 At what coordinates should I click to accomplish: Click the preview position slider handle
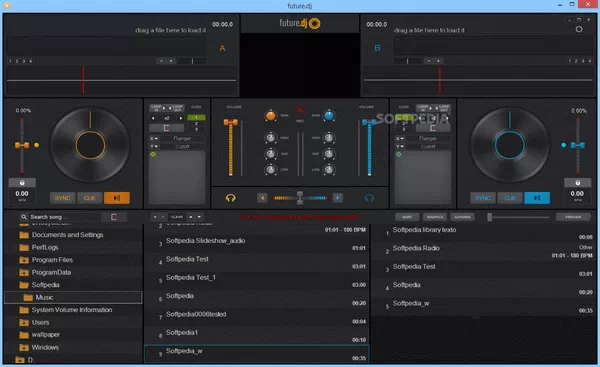click(x=489, y=217)
